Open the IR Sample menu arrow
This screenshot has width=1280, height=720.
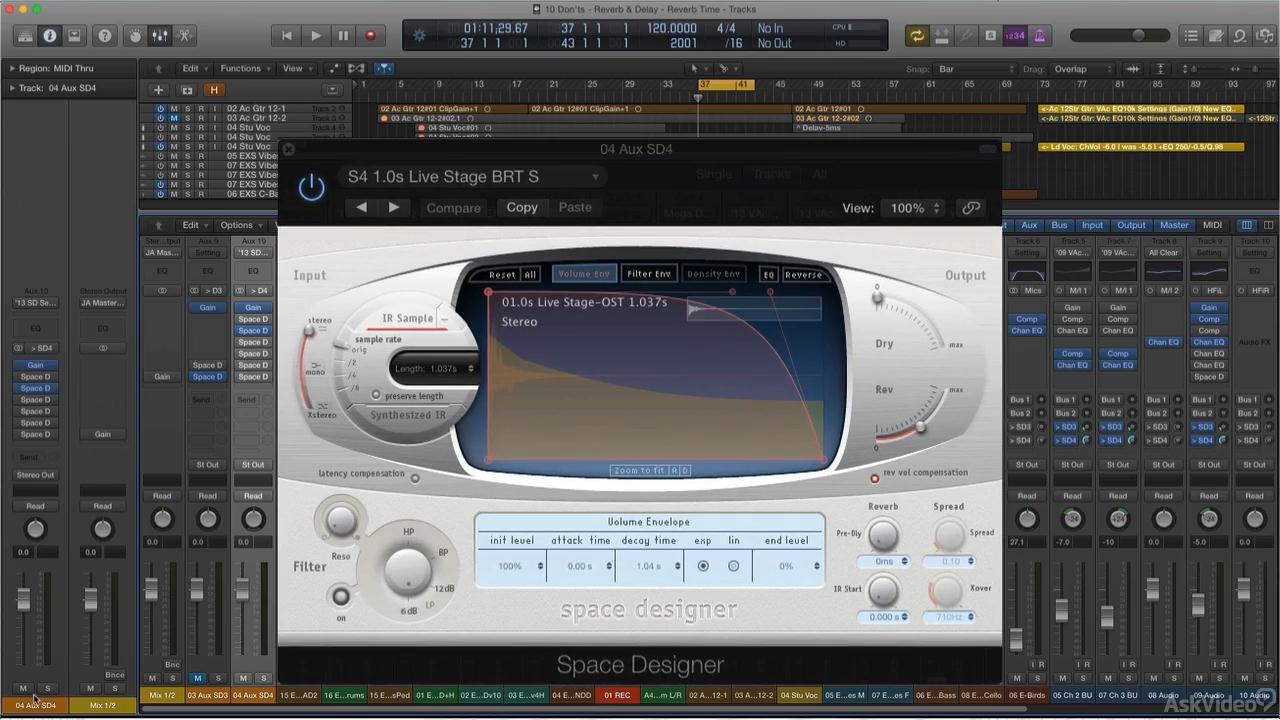(444, 318)
